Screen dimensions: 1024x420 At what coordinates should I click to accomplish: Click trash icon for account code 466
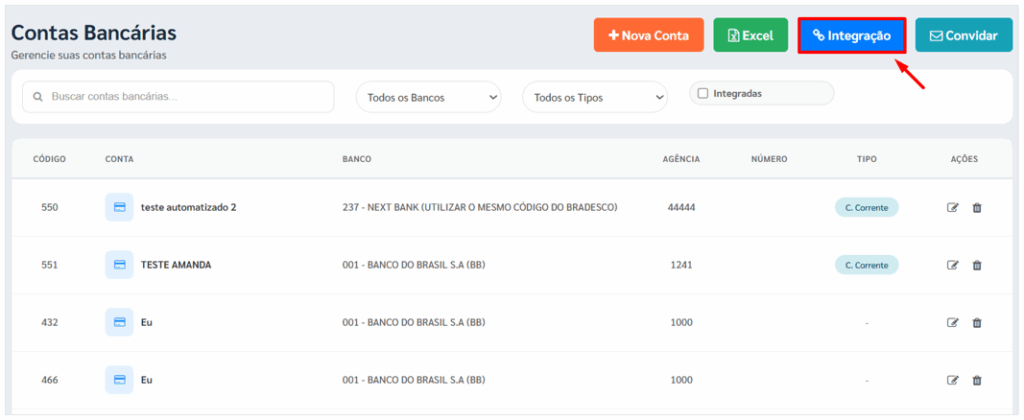(977, 380)
